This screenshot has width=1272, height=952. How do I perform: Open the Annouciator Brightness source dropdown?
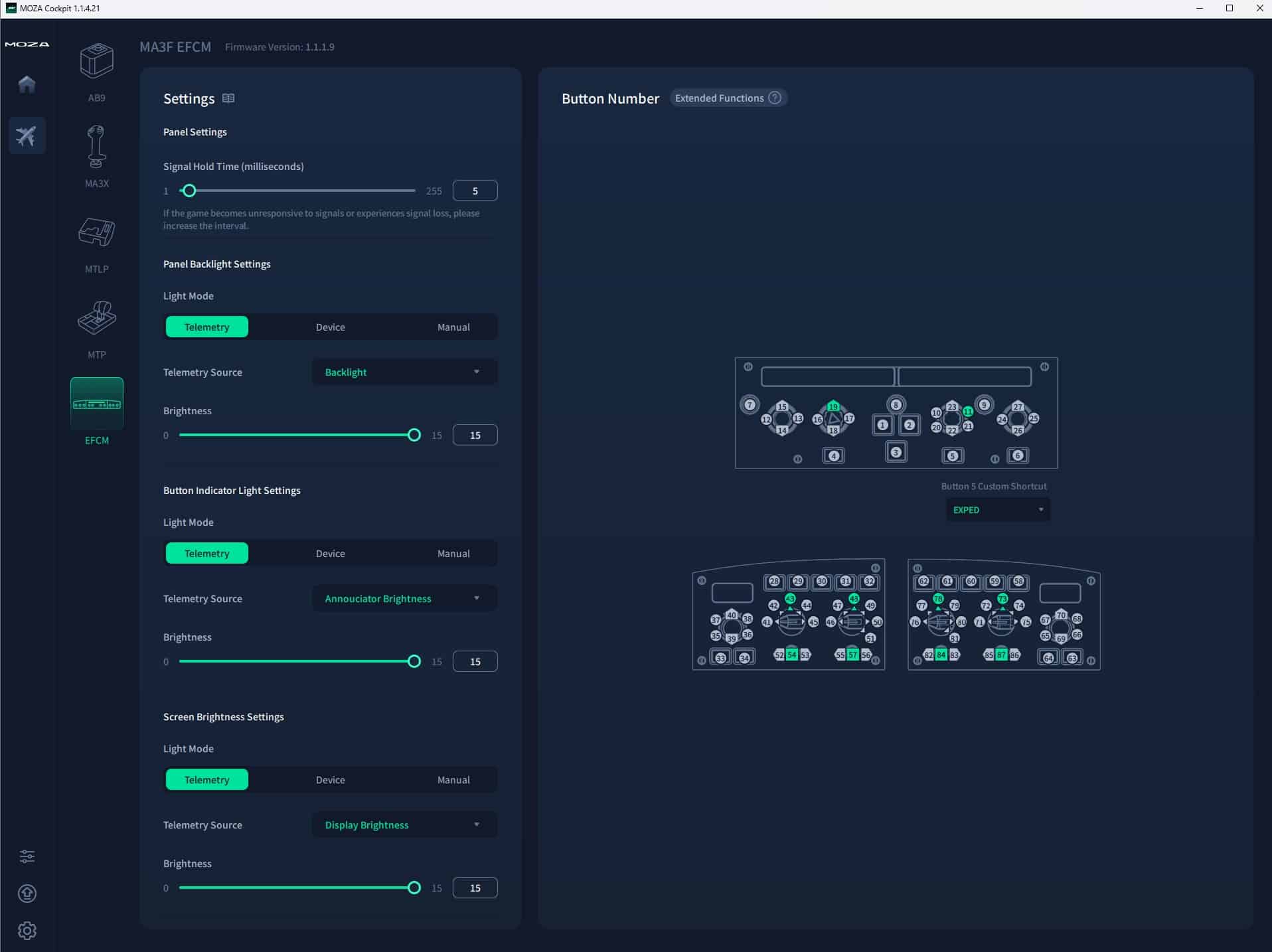(404, 598)
